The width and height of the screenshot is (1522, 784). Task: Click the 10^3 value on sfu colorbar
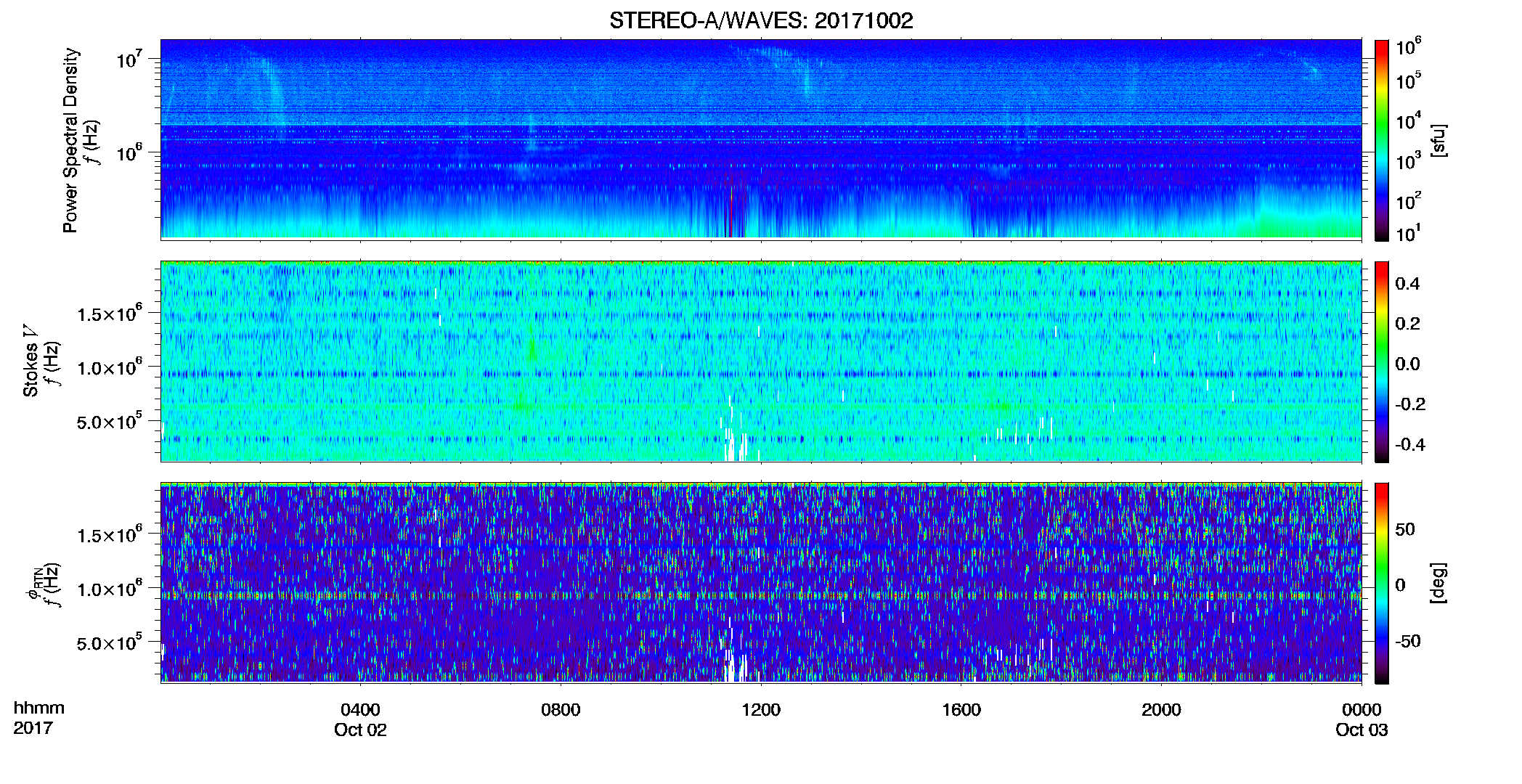(x=1408, y=160)
